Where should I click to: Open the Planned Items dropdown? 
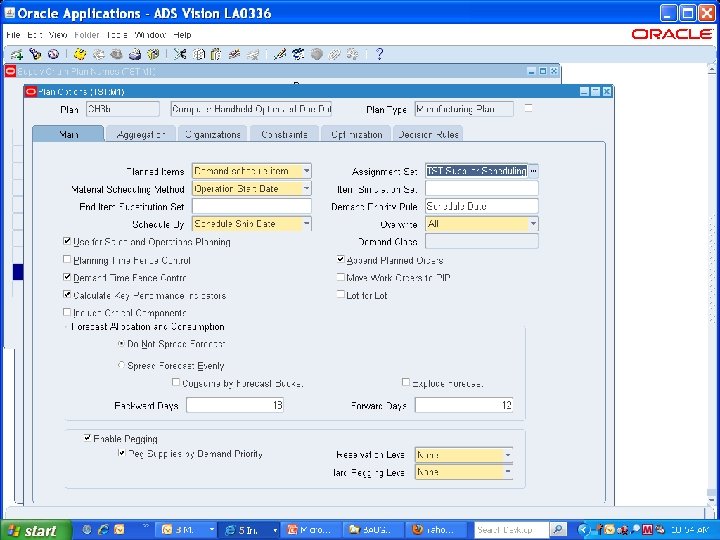click(x=306, y=171)
